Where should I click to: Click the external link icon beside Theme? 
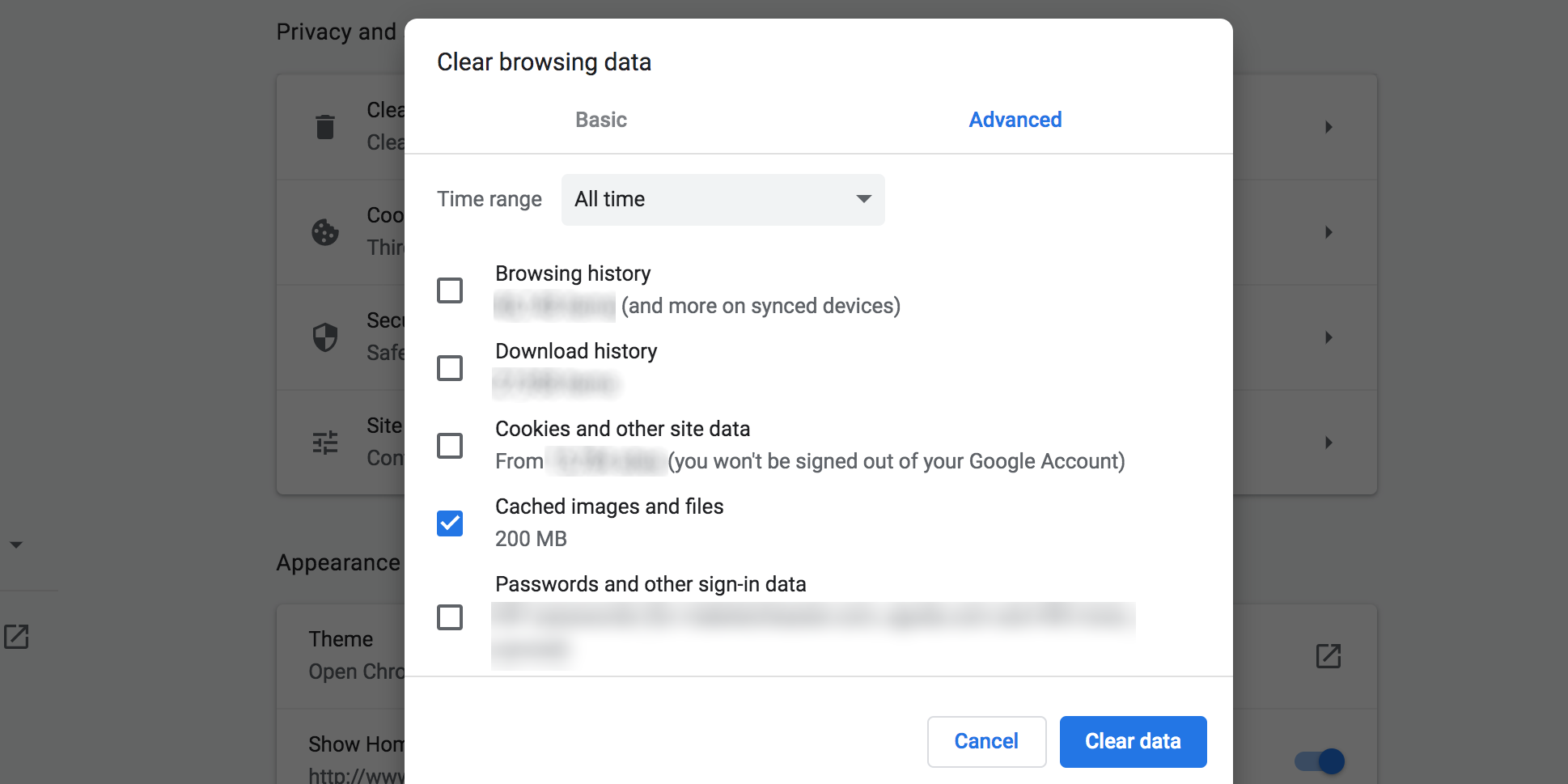click(x=1328, y=656)
